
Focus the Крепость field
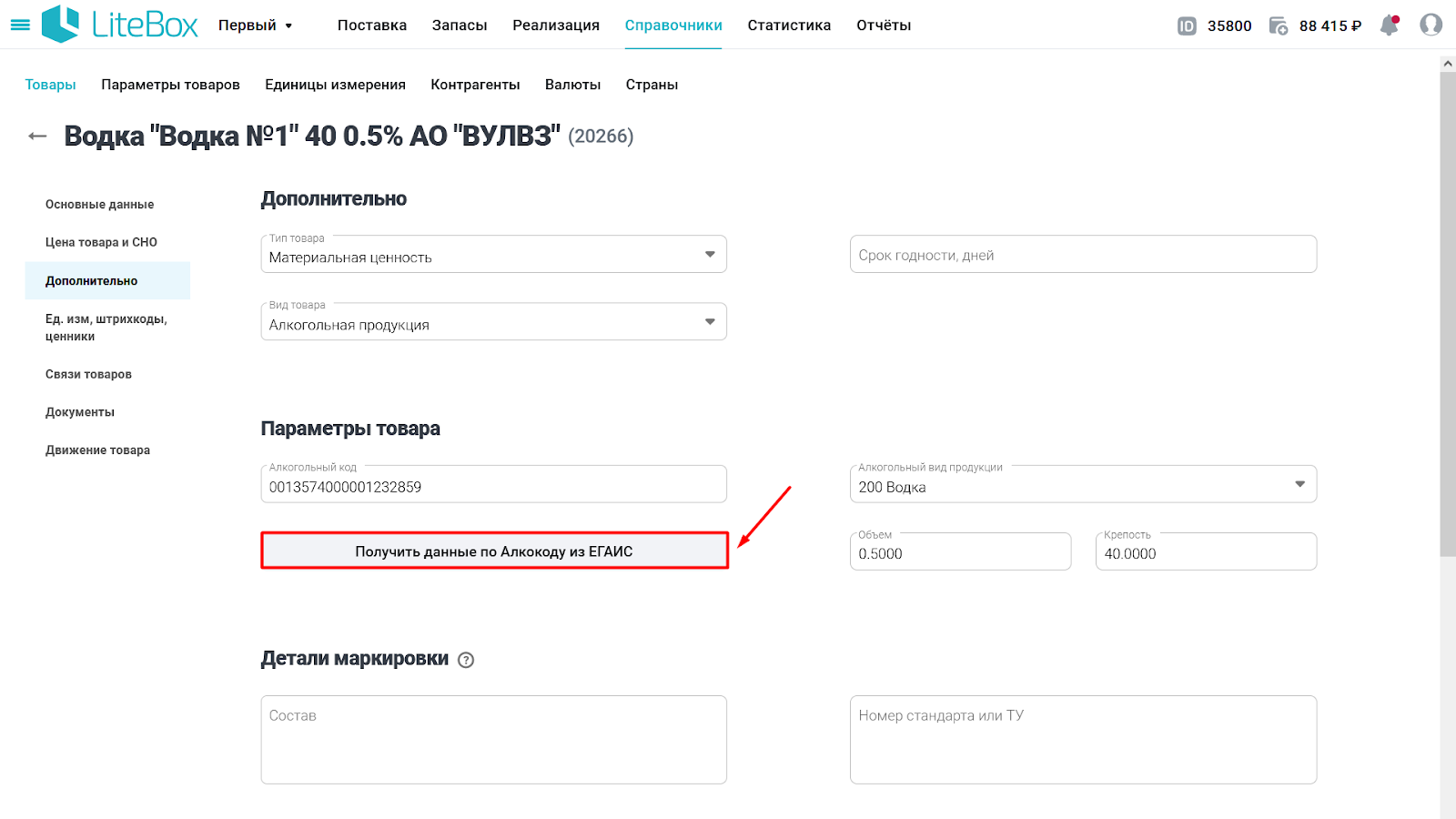click(1206, 551)
